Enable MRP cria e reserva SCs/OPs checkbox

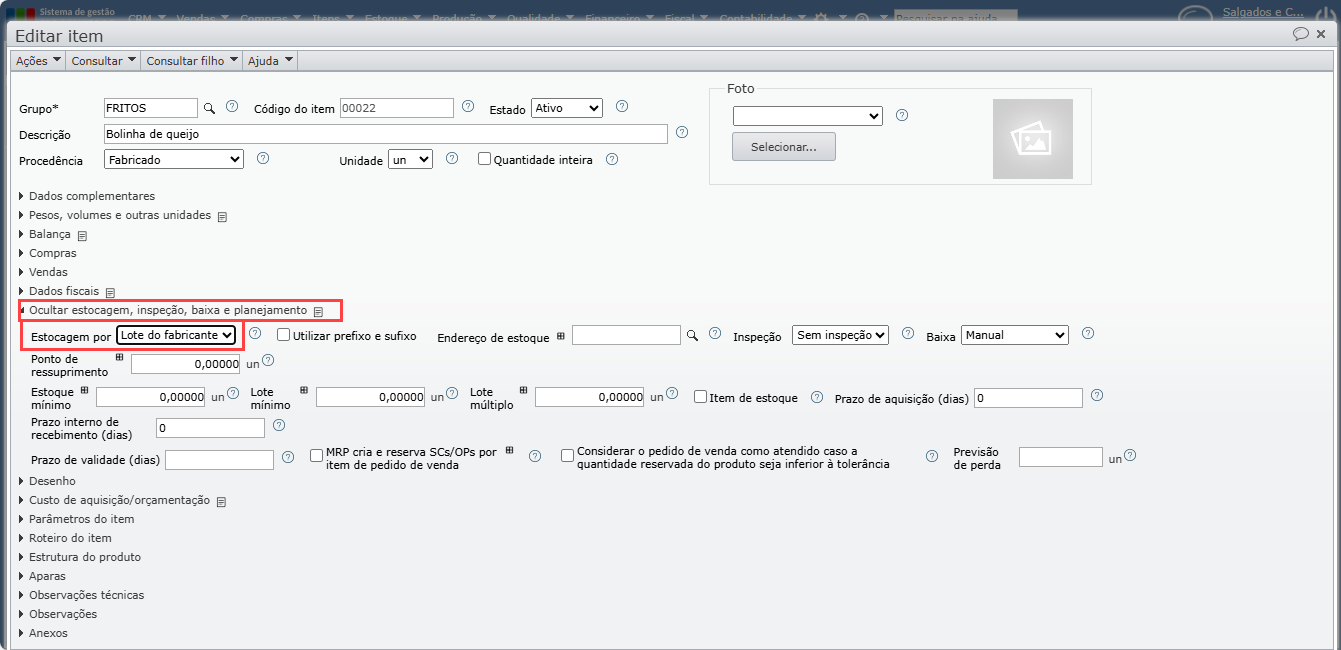[x=317, y=456]
